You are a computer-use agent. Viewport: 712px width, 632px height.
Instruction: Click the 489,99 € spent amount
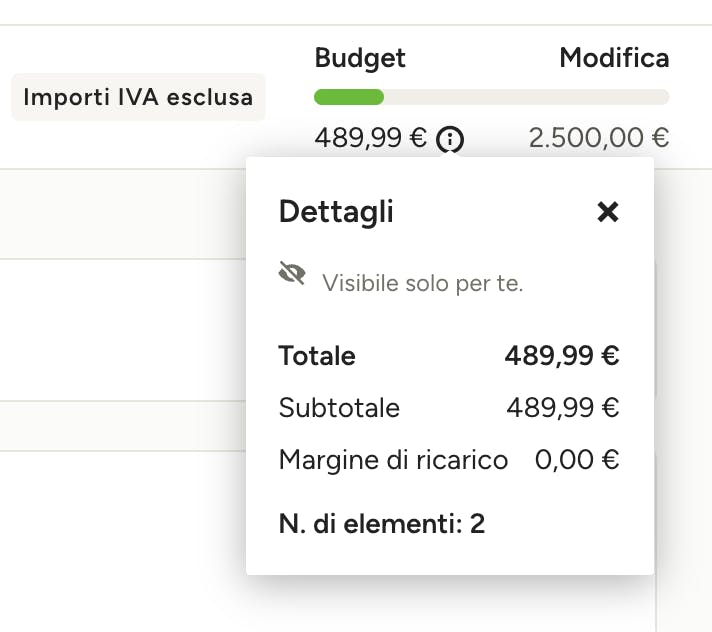click(x=371, y=138)
